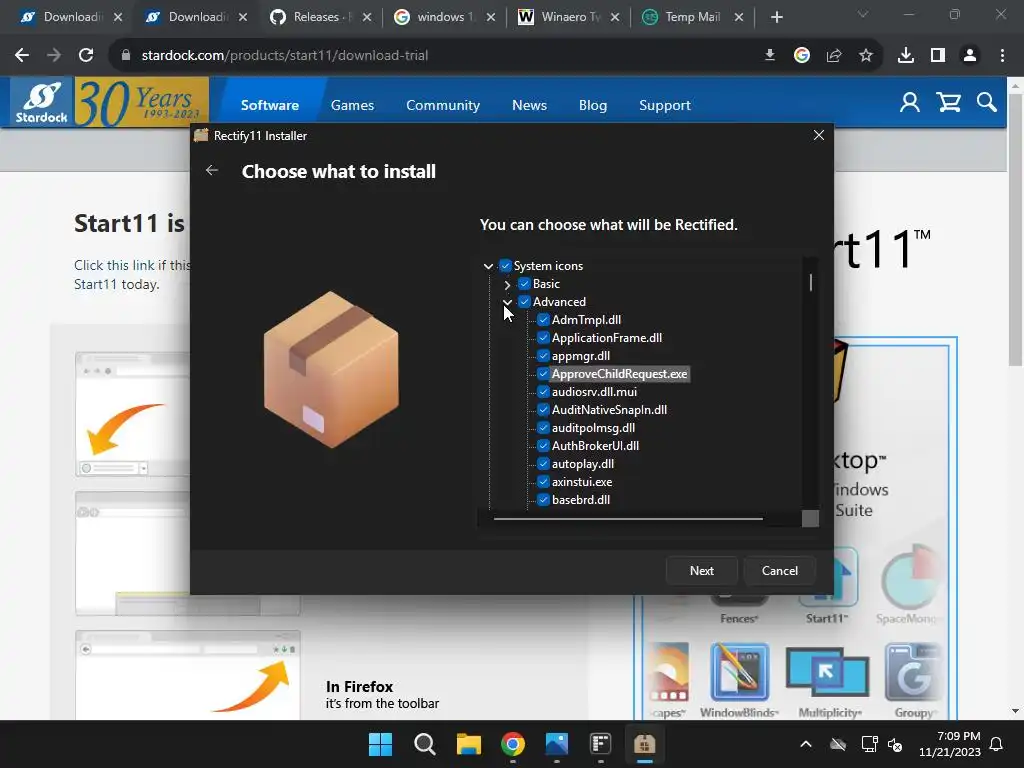Select auditpolmsg.dll tree item
Image resolution: width=1024 pixels, height=768 pixels.
593,428
